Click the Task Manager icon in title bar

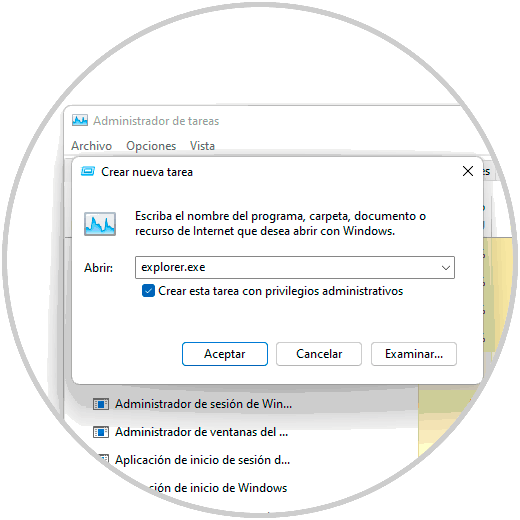pos(80,120)
